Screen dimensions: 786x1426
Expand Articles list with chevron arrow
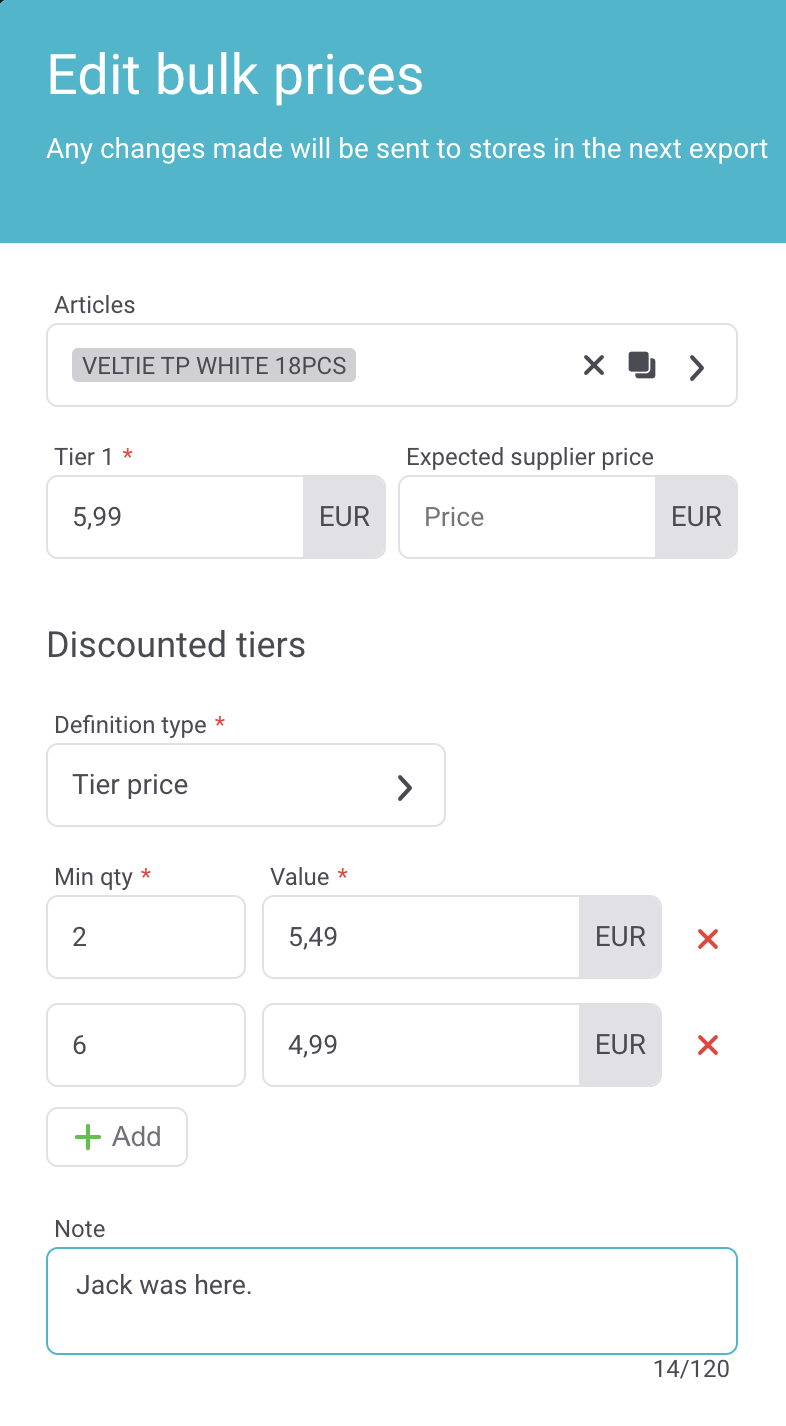697,367
